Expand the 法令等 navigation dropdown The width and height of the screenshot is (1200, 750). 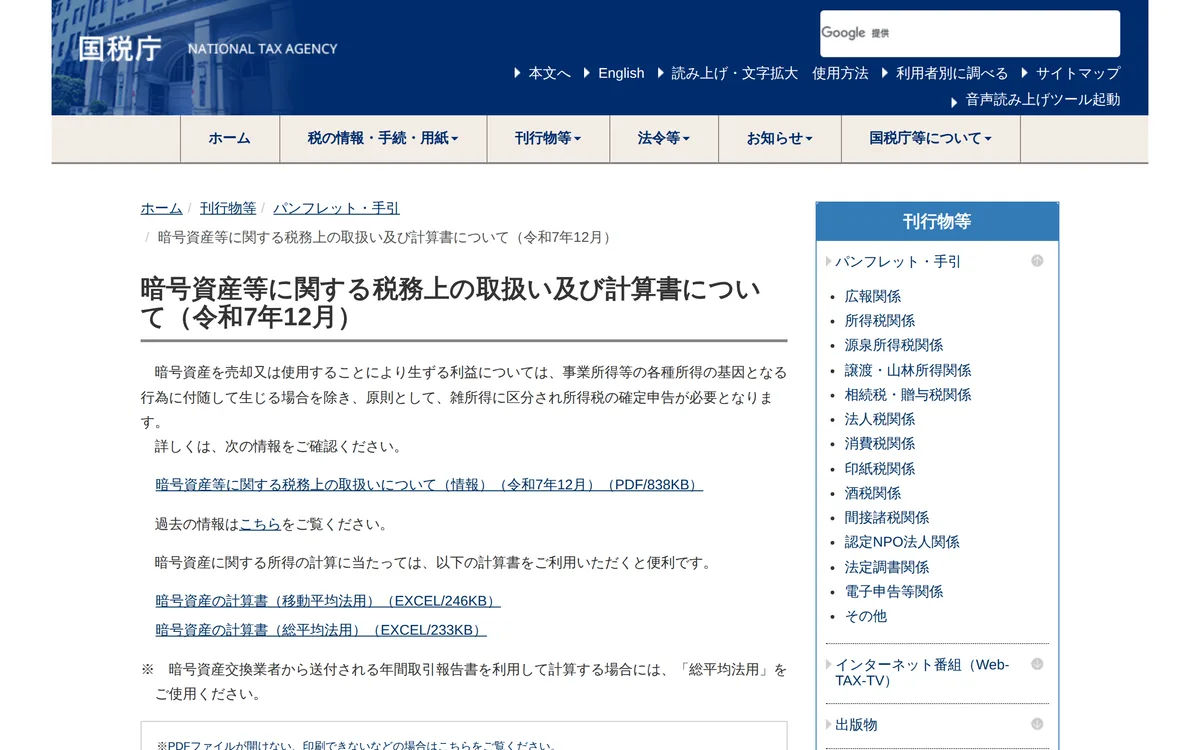tap(664, 138)
